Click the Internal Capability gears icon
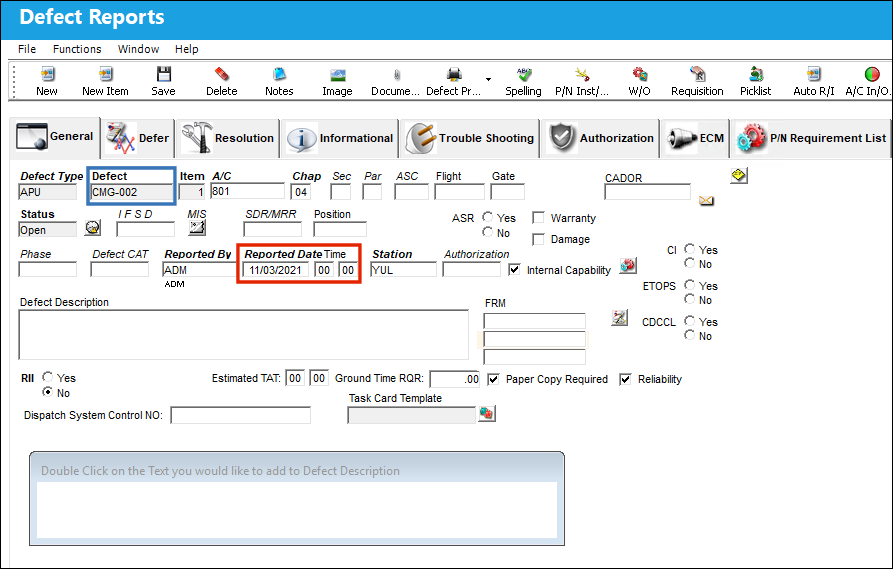The image size is (893, 569). point(628,265)
